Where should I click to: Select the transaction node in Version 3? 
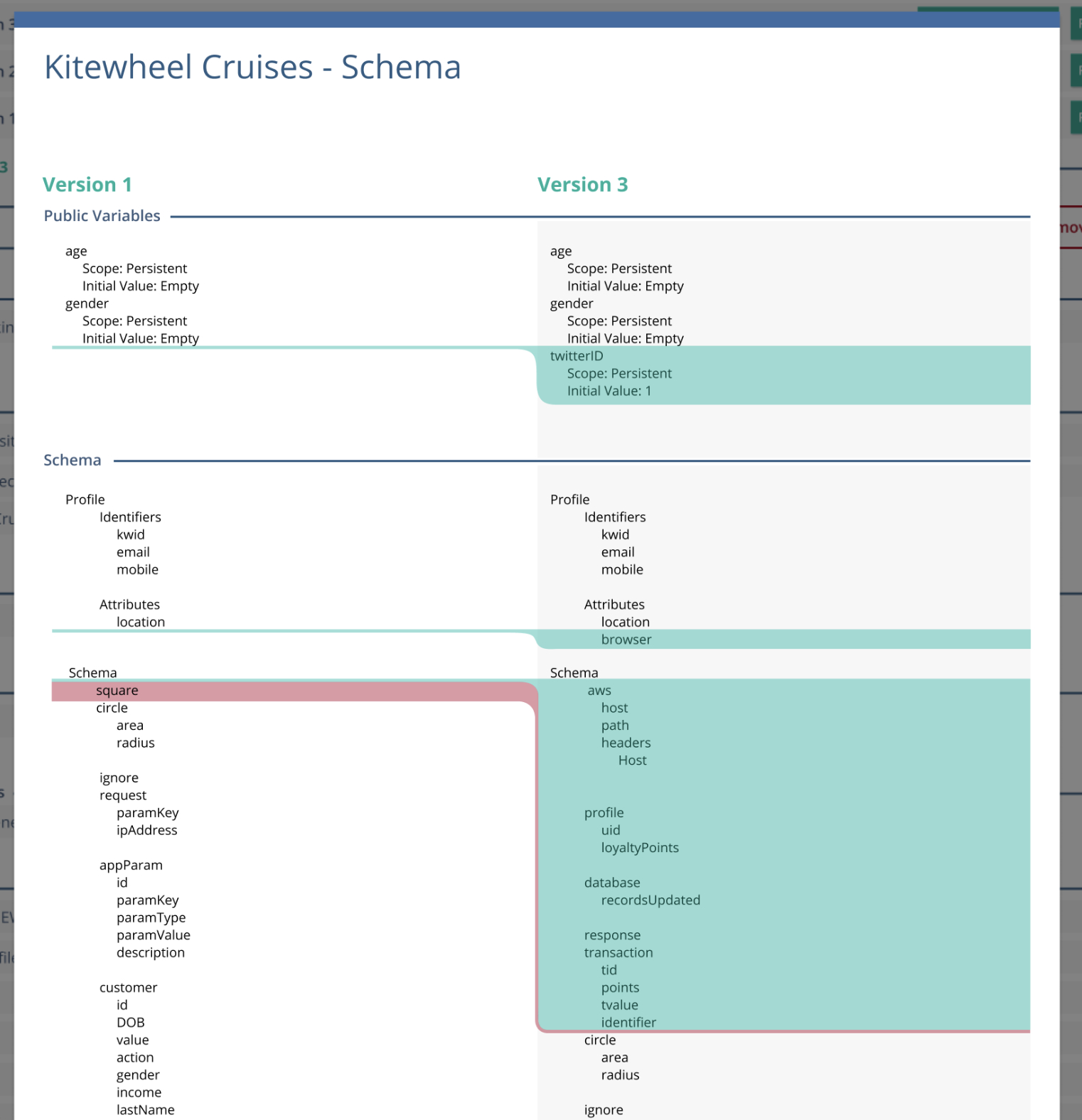point(618,952)
